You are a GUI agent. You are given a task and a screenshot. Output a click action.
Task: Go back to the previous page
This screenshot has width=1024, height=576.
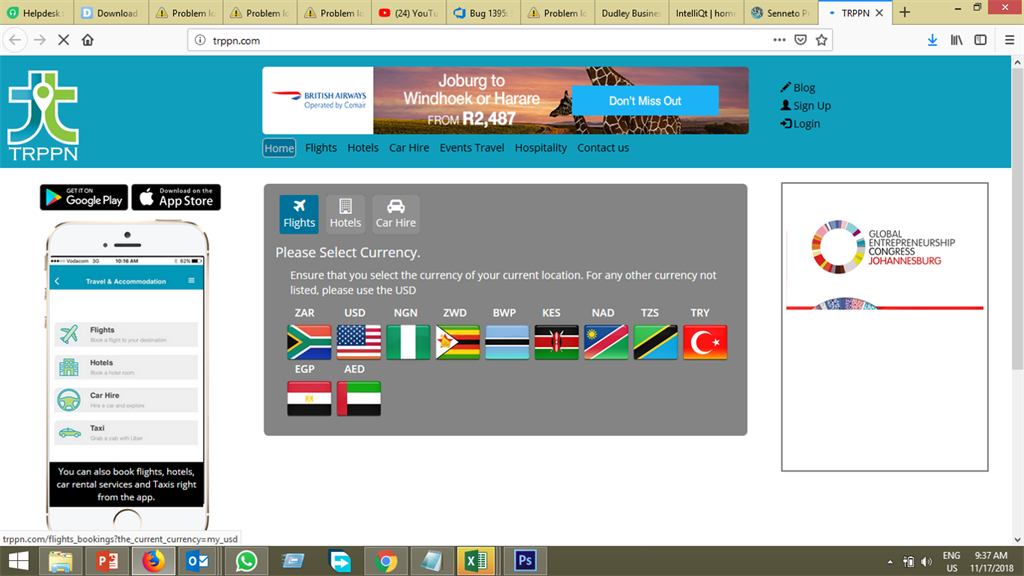15,40
